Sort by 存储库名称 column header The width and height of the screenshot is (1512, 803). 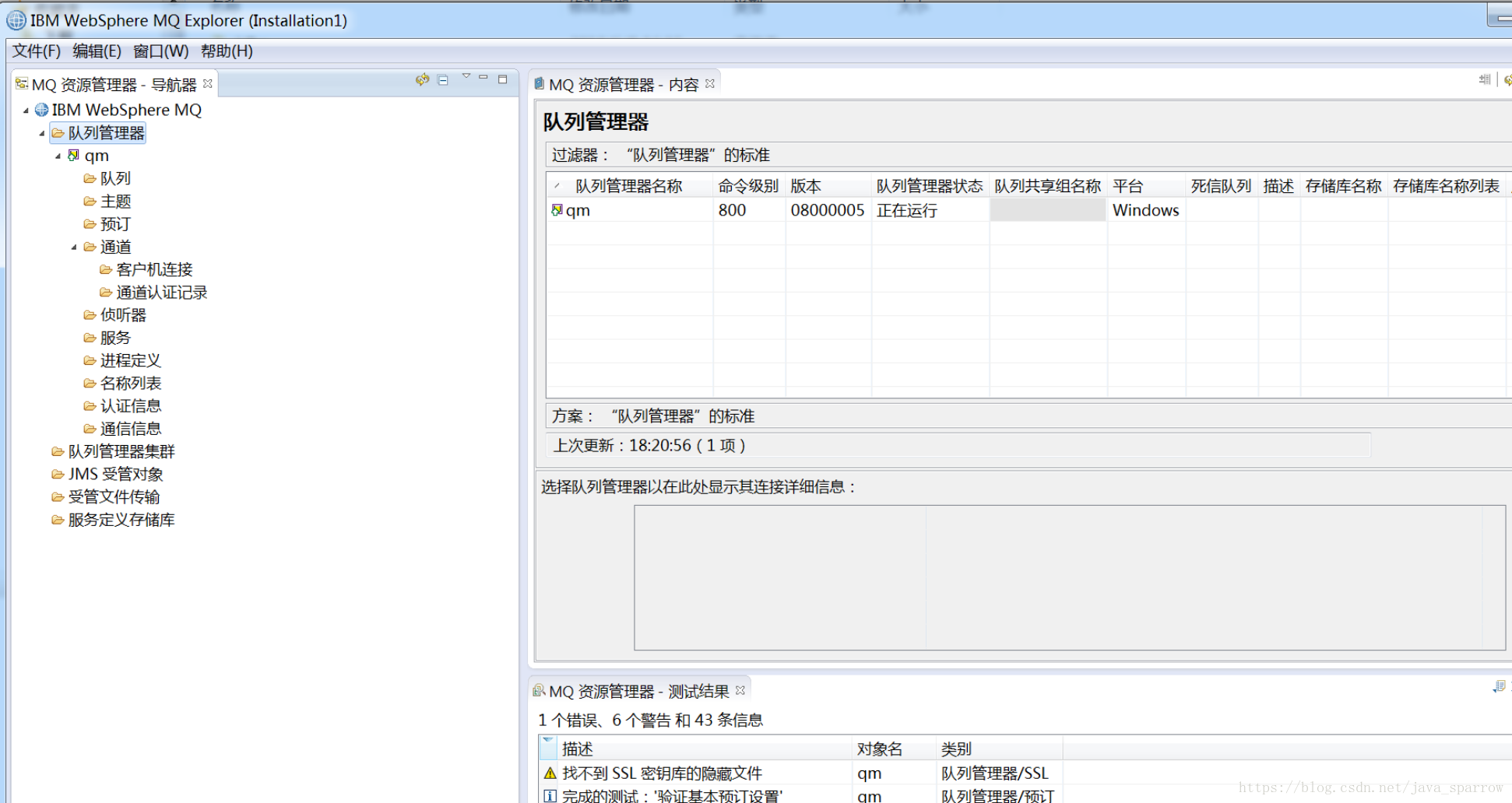[x=1343, y=186]
